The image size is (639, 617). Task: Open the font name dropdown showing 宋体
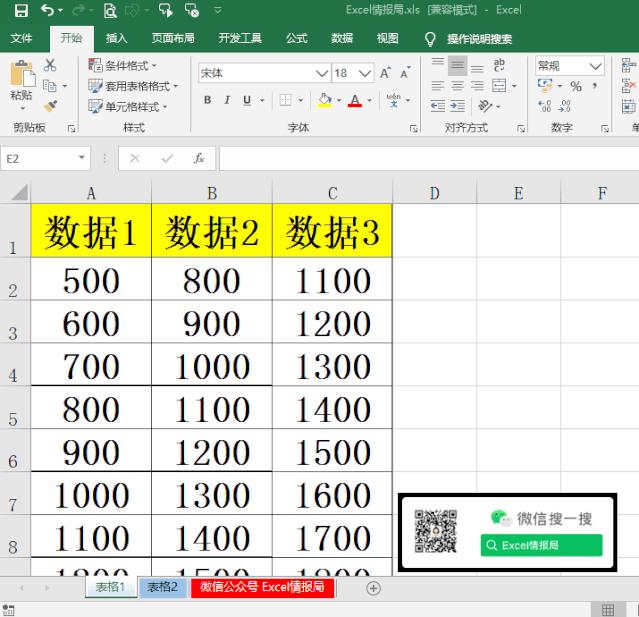322,73
